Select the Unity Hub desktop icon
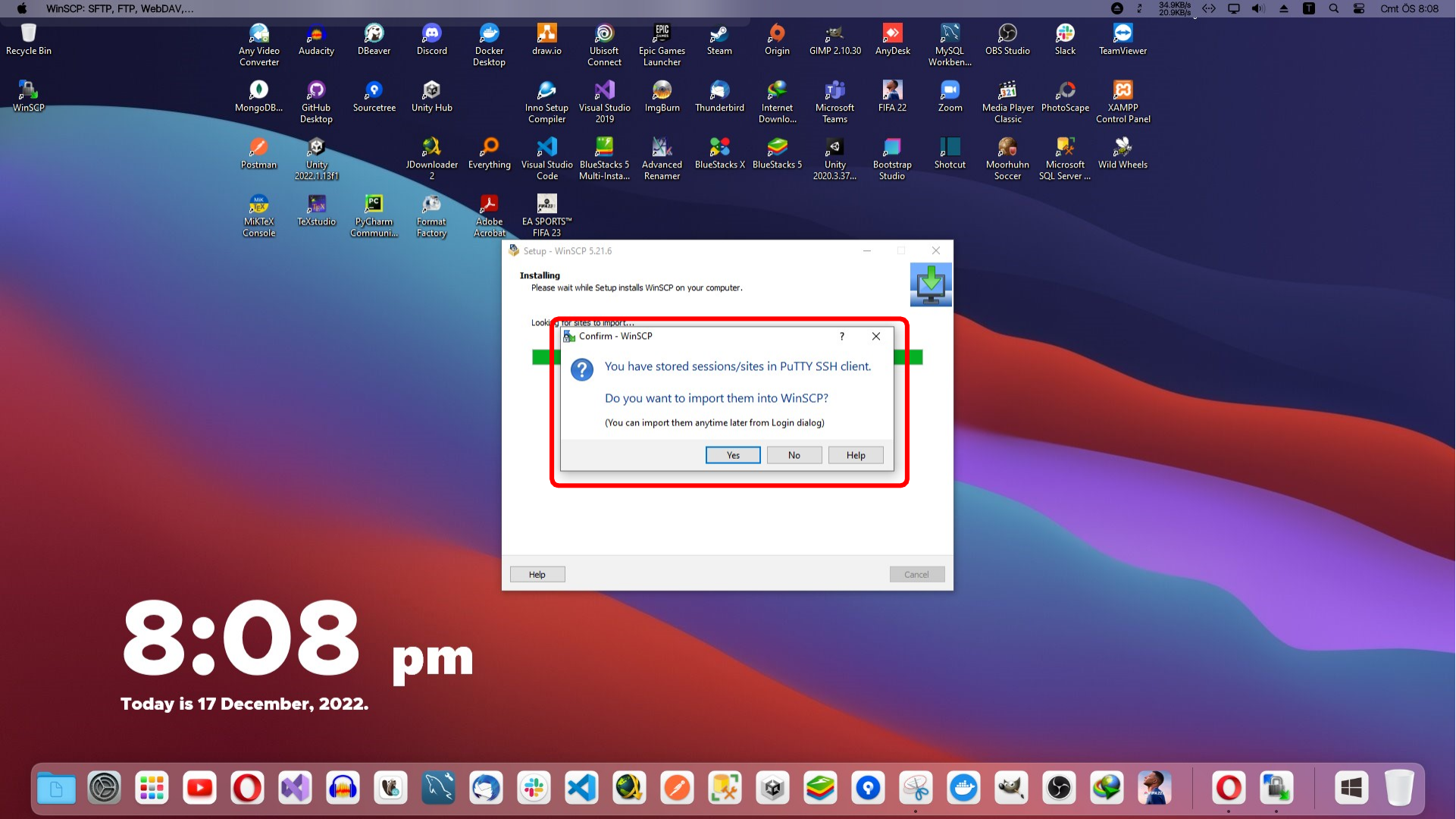The image size is (1456, 819). 432,96
